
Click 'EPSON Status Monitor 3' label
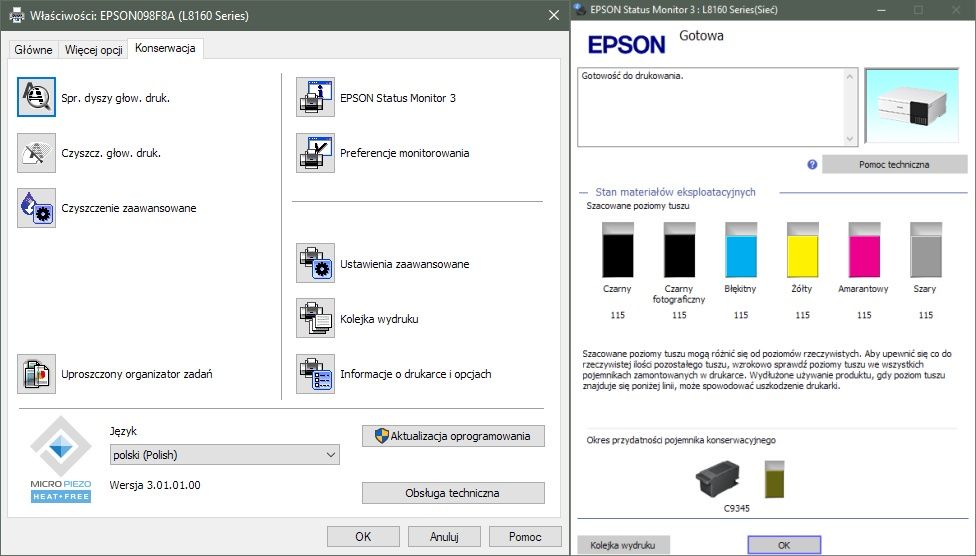tap(398, 98)
